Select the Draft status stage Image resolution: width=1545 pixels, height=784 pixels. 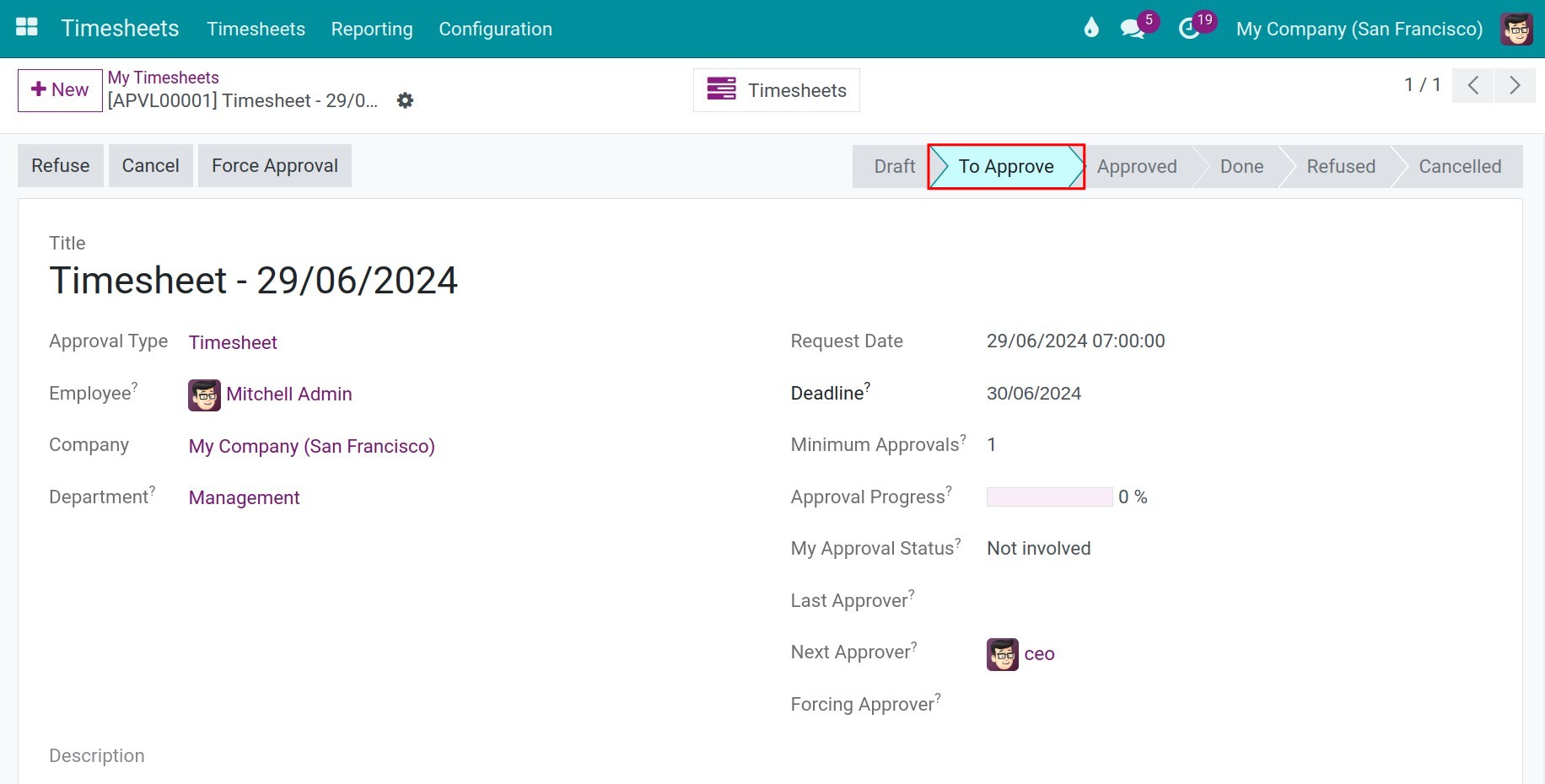click(894, 166)
